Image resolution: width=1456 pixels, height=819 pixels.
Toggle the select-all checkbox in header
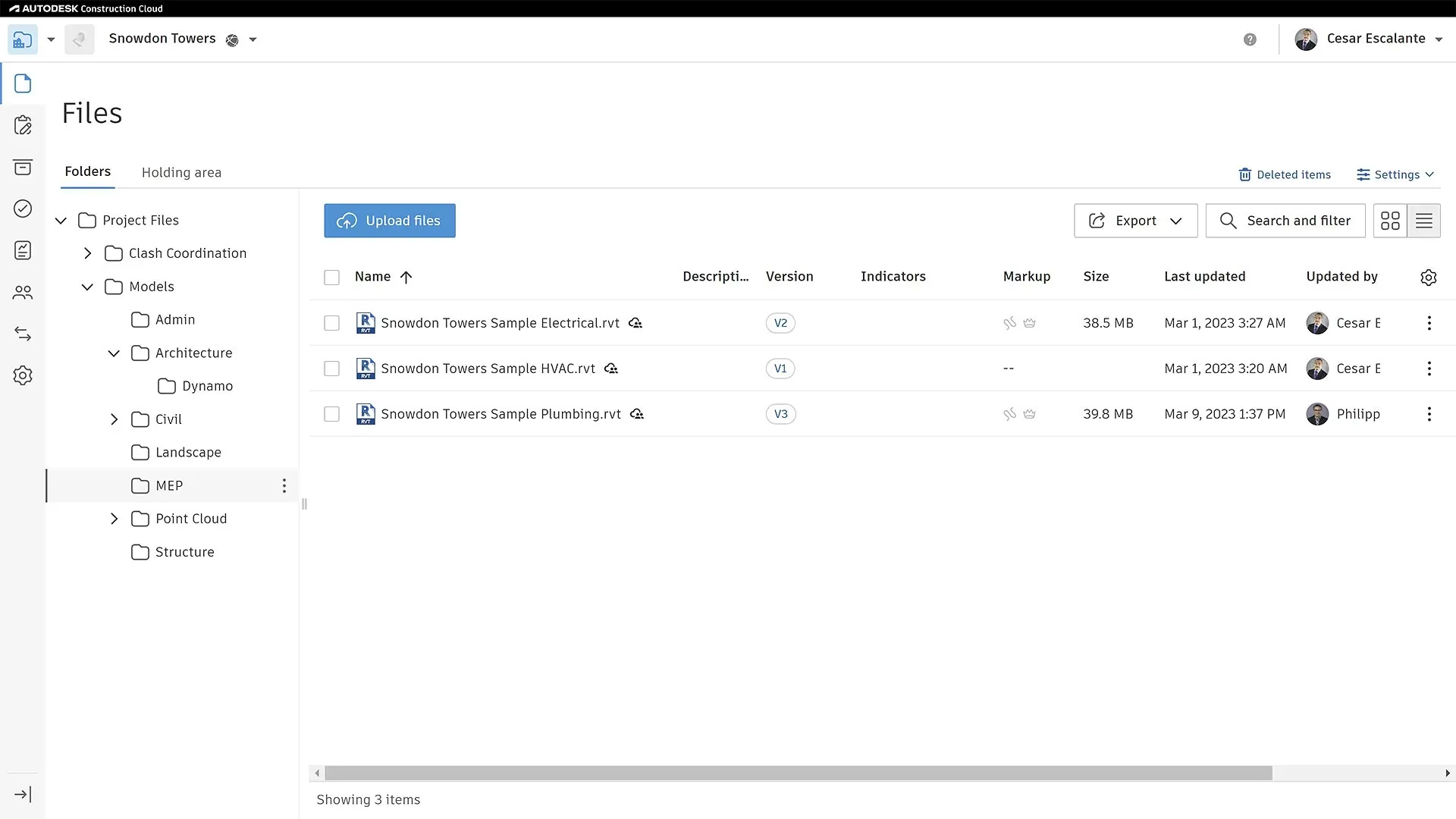331,278
